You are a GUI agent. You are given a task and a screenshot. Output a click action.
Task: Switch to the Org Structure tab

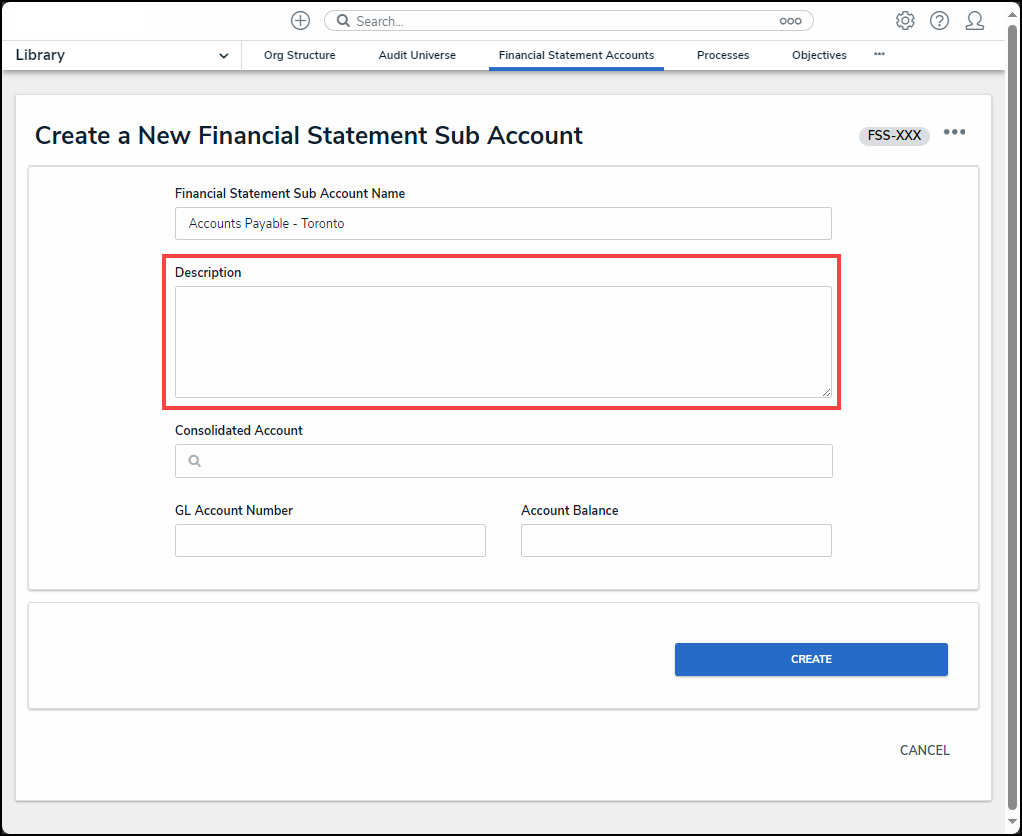click(299, 56)
